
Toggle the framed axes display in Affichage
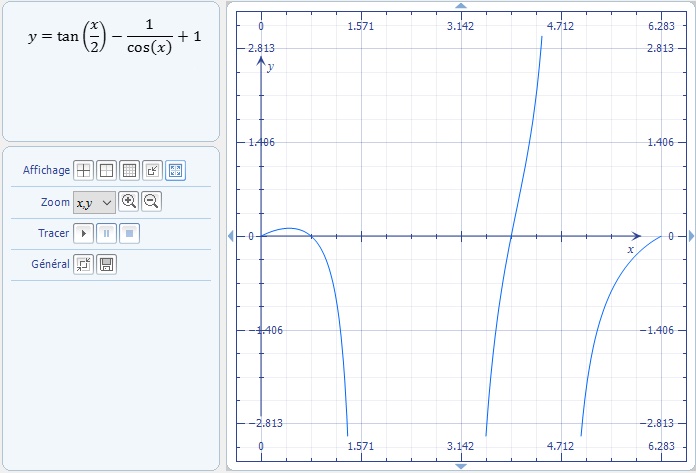106,171
